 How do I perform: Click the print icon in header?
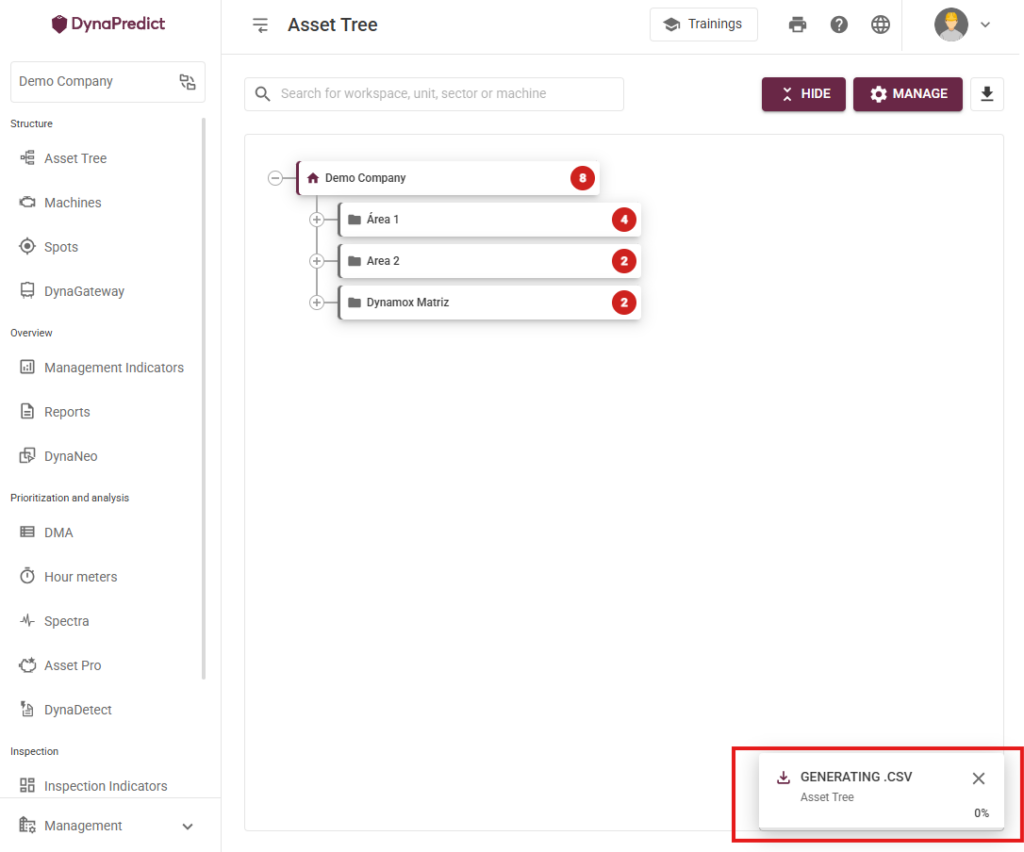[x=797, y=25]
